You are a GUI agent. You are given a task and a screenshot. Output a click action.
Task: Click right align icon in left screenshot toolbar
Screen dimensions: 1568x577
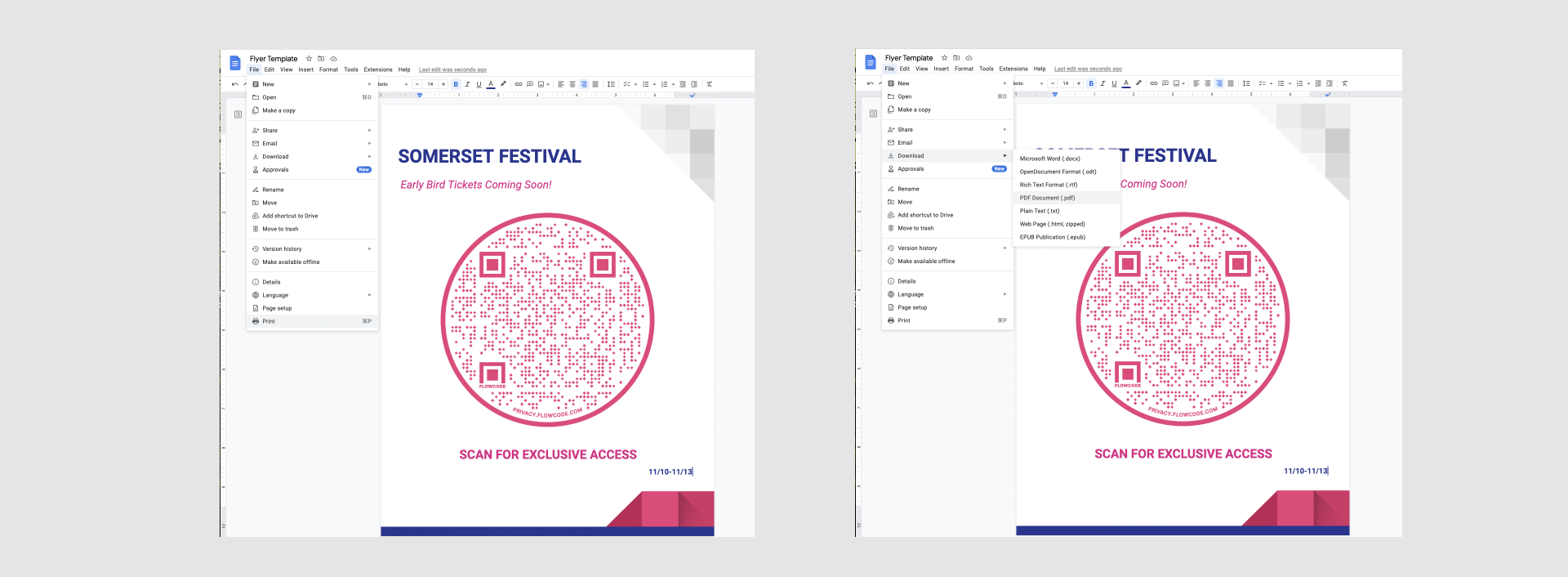(x=584, y=84)
